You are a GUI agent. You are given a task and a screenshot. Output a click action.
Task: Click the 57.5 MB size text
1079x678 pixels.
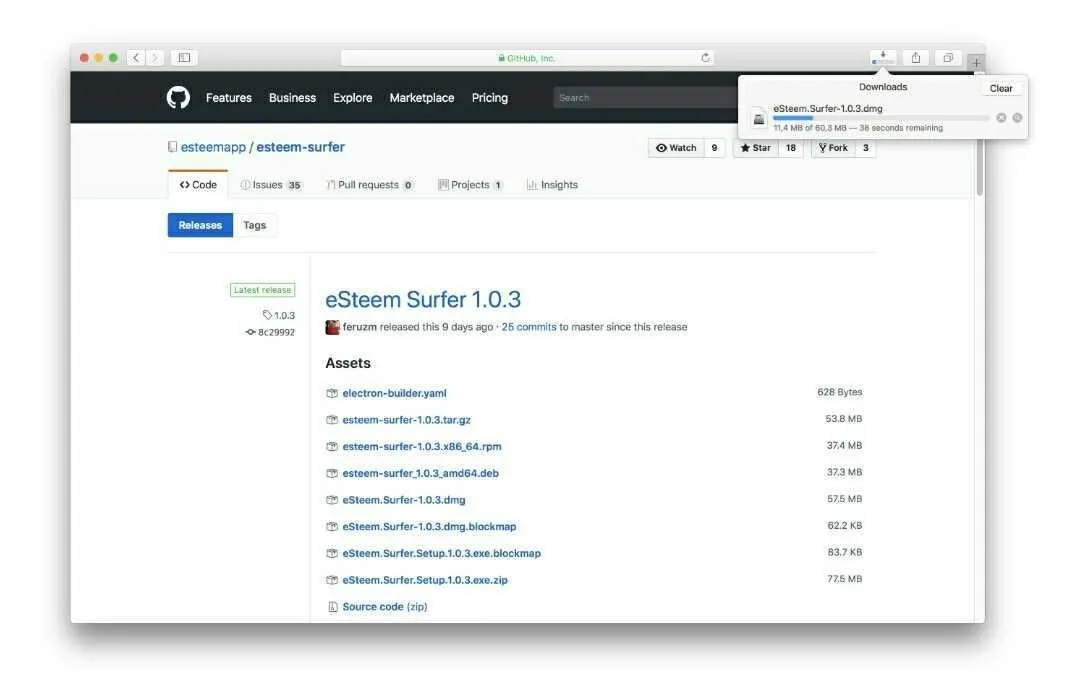844,499
